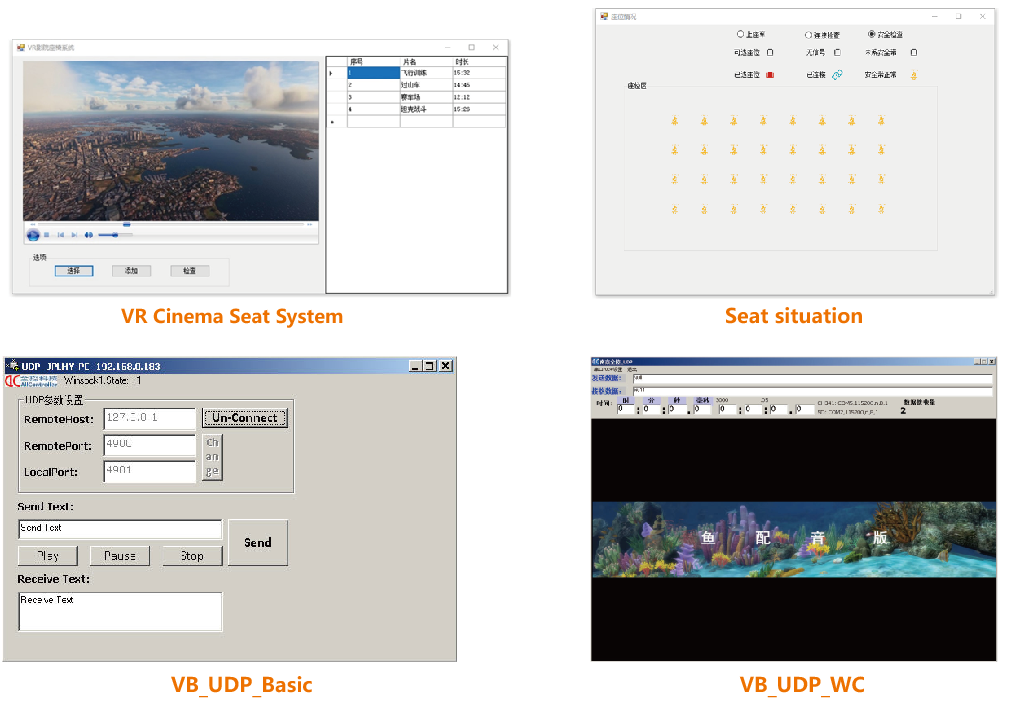Click the Send button in UDP window

[258, 543]
